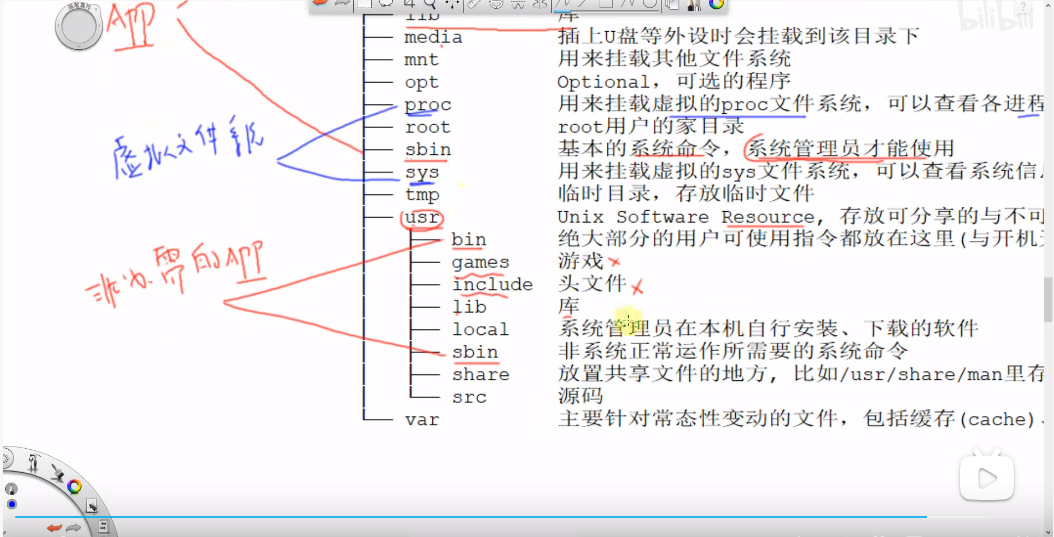Click the 'root' entry in the directory list
This screenshot has width=1054, height=537.
point(428,128)
